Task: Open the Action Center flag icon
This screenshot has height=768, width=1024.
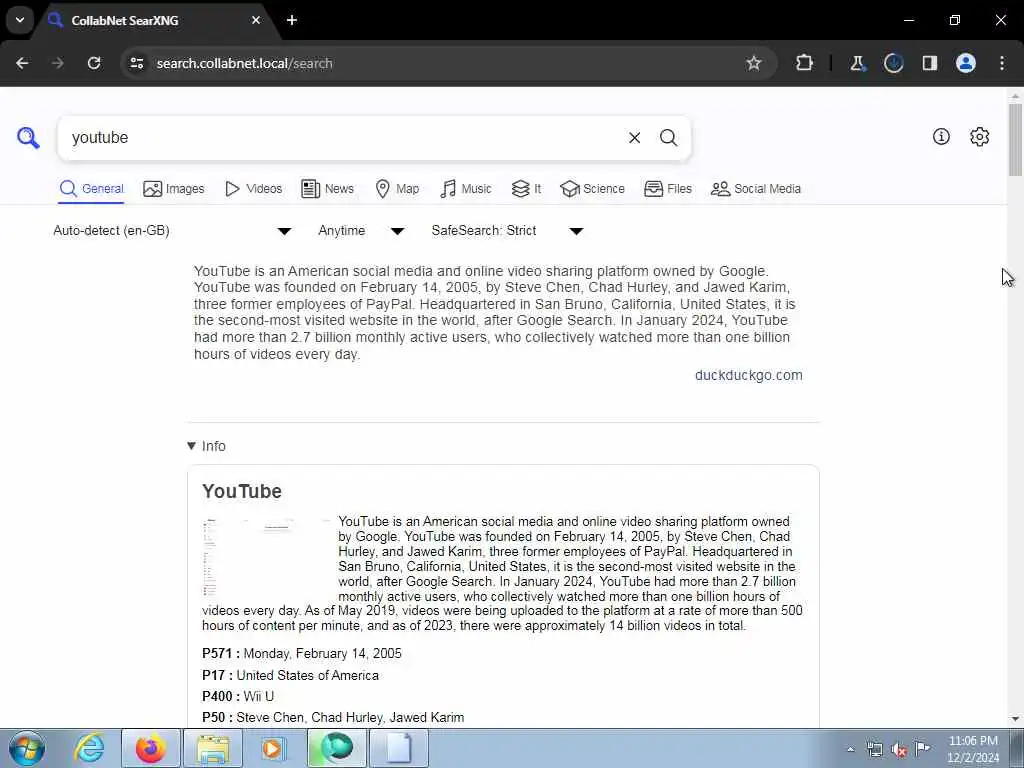Action: click(923, 749)
